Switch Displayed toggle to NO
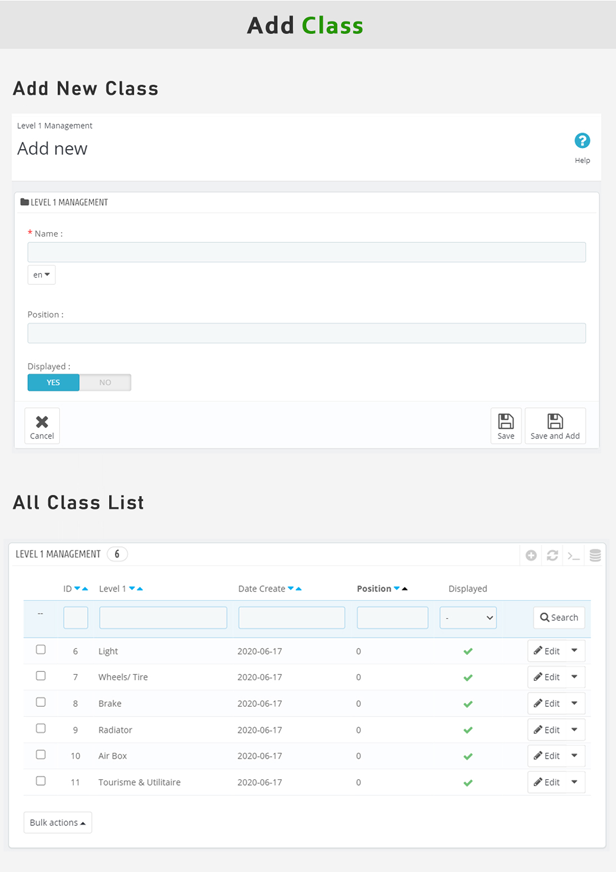The height and width of the screenshot is (872, 616). point(105,382)
